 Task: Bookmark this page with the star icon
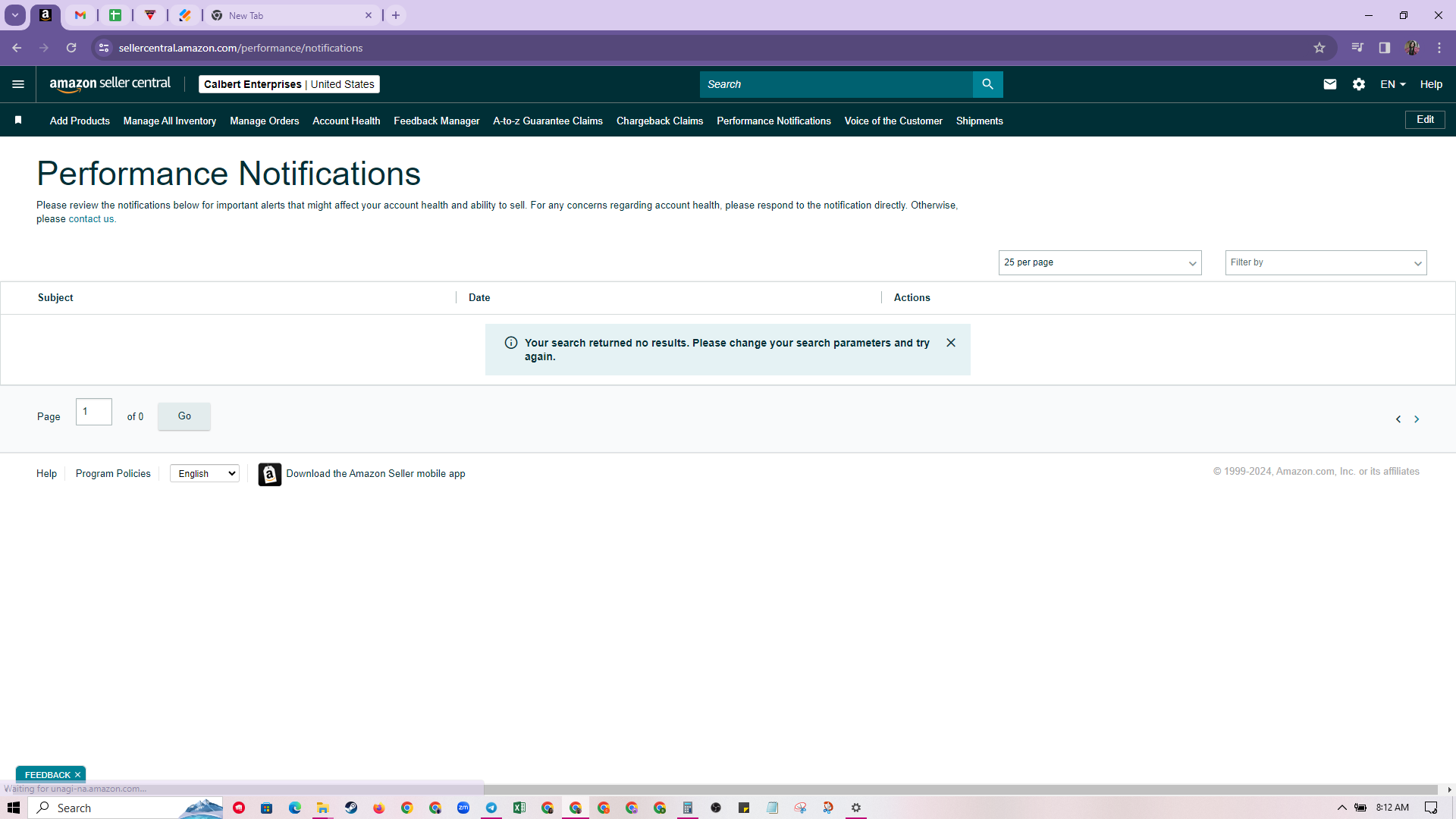(1319, 48)
